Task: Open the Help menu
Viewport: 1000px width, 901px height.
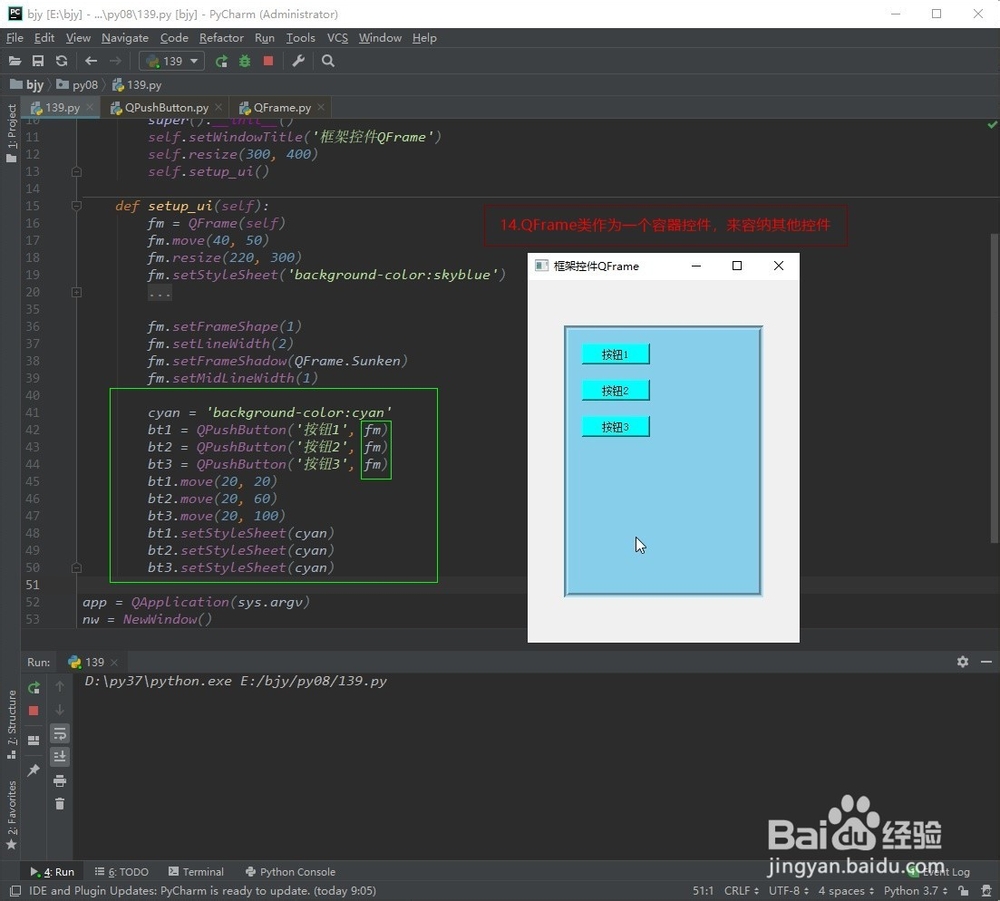Action: click(424, 38)
